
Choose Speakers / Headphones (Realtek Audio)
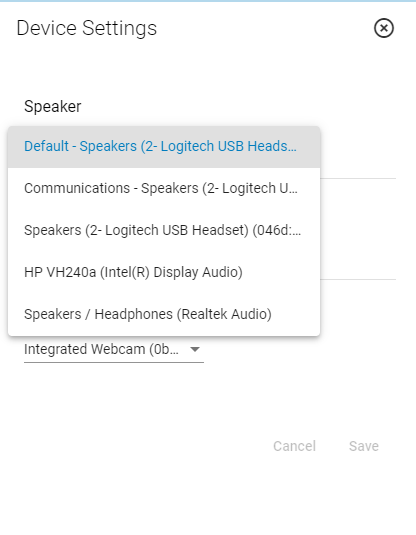click(164, 314)
